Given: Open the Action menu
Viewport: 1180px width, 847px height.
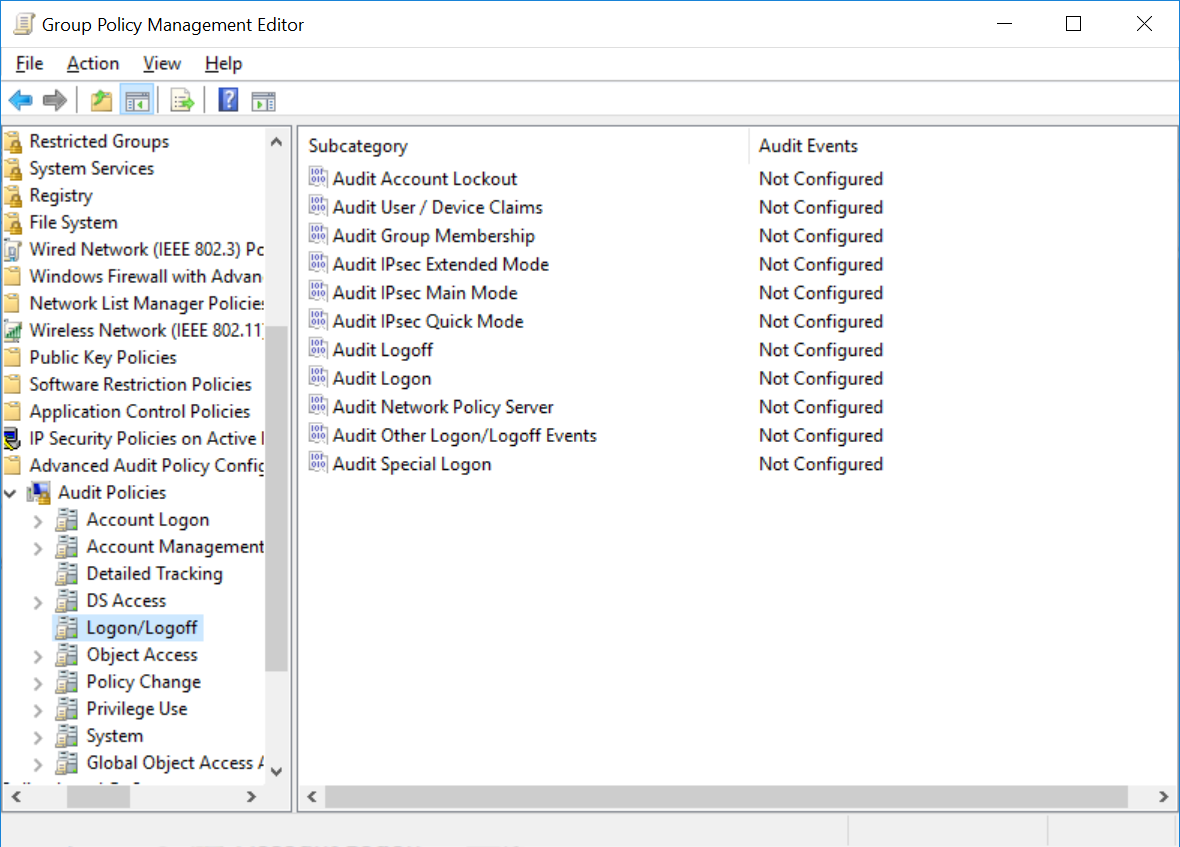Looking at the screenshot, I should [x=92, y=63].
